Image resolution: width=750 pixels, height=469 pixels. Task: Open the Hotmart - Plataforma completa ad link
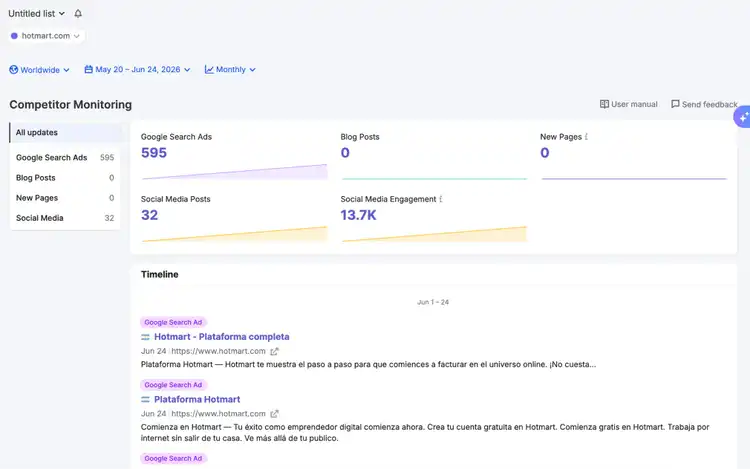[221, 337]
